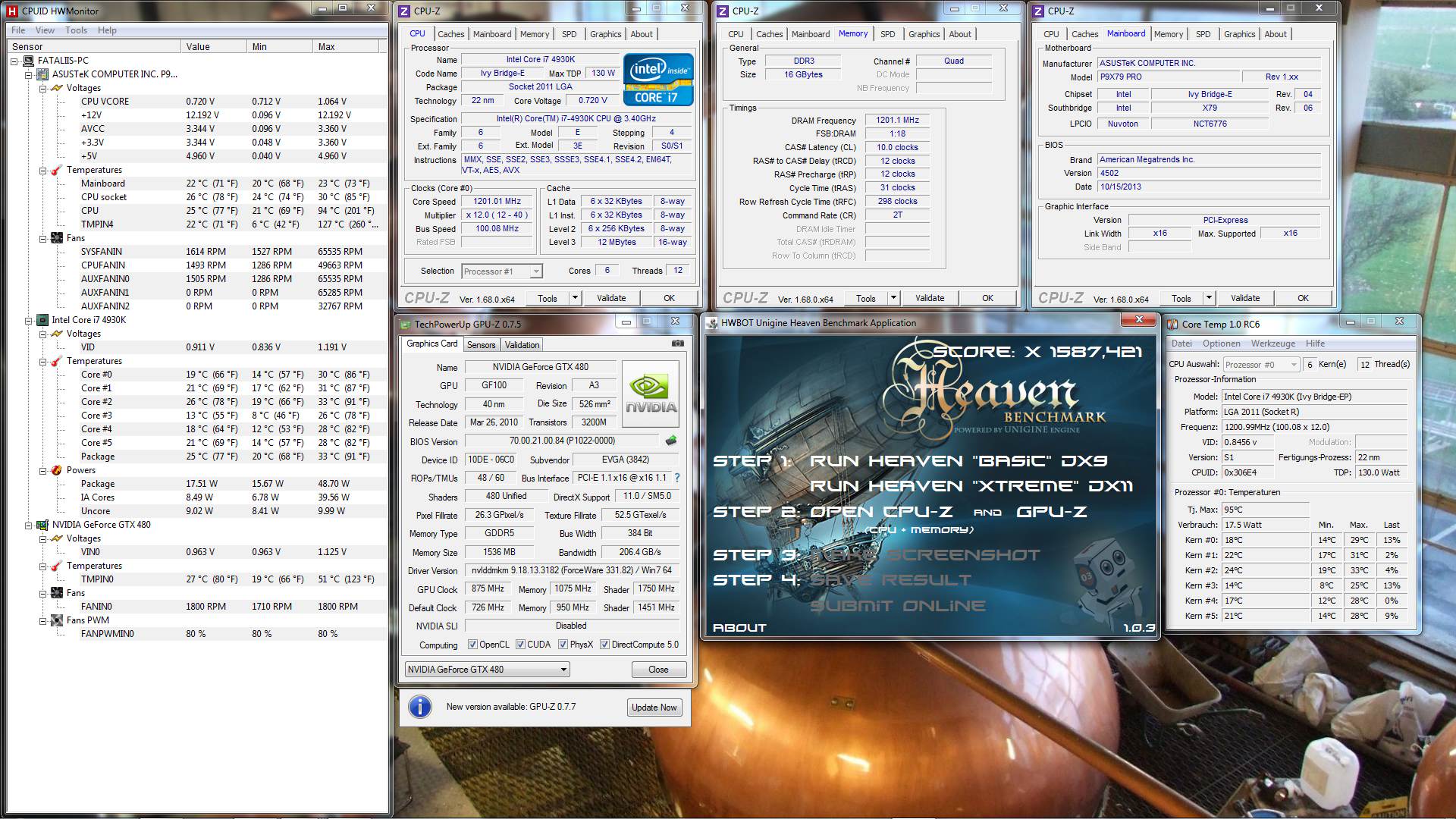1456x819 pixels.
Task: Click the GTX 480 Fans icon
Action: coord(57,593)
